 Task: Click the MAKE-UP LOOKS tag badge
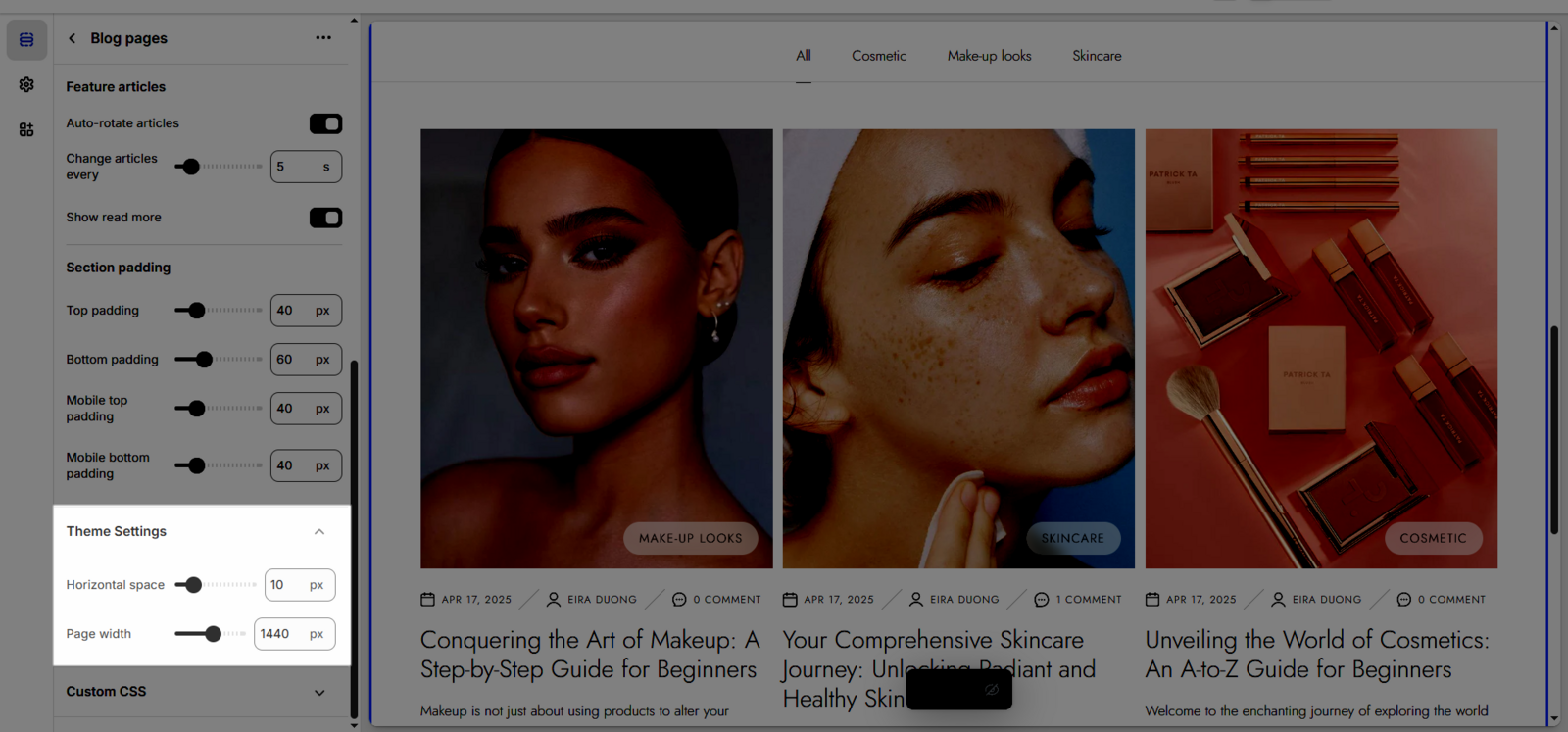690,538
